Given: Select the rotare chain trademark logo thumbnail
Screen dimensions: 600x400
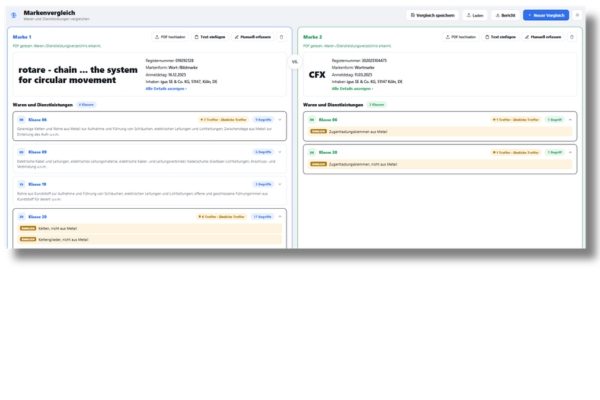Looking at the screenshot, I should pos(78,75).
